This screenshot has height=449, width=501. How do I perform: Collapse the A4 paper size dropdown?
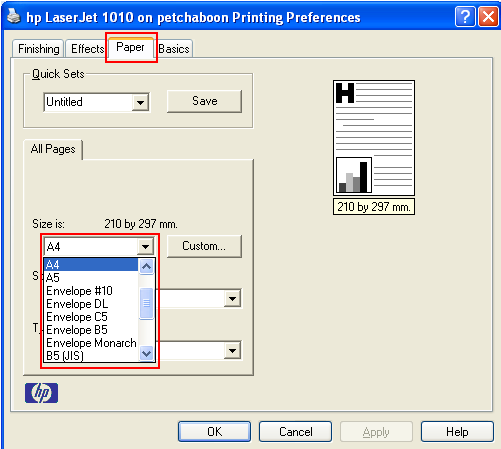(x=145, y=247)
